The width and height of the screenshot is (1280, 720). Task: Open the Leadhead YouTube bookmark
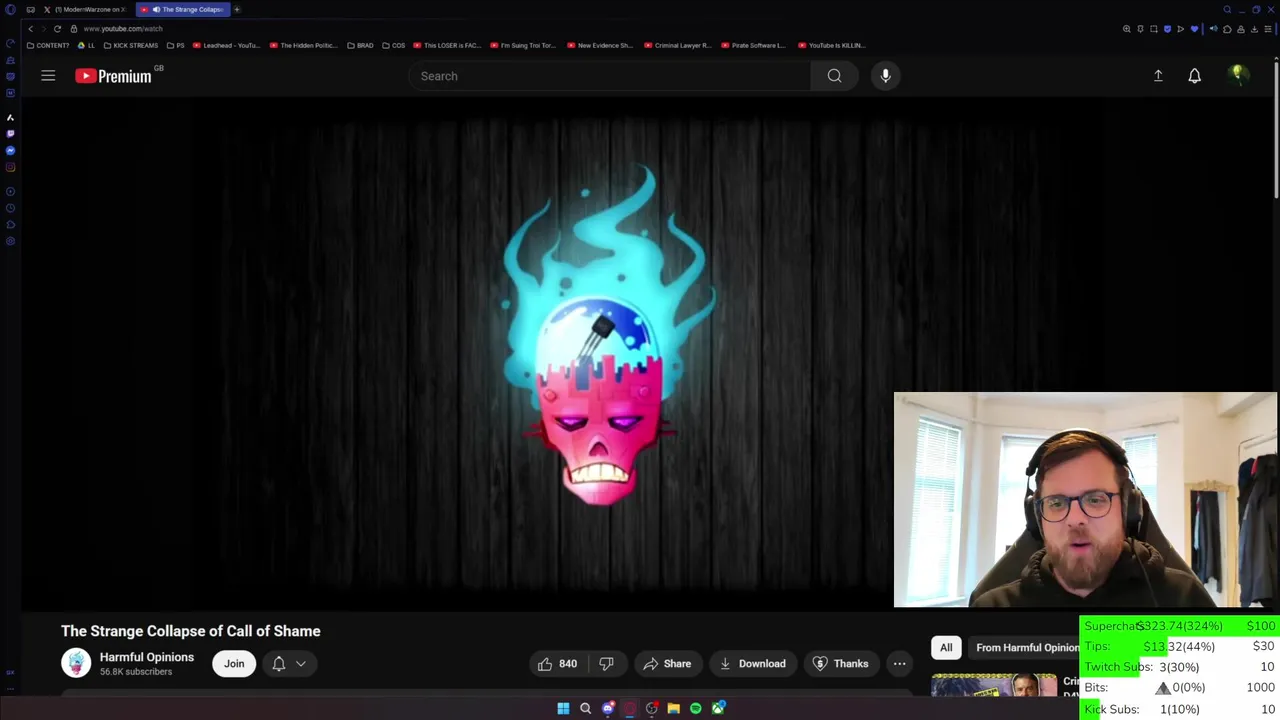tap(228, 45)
